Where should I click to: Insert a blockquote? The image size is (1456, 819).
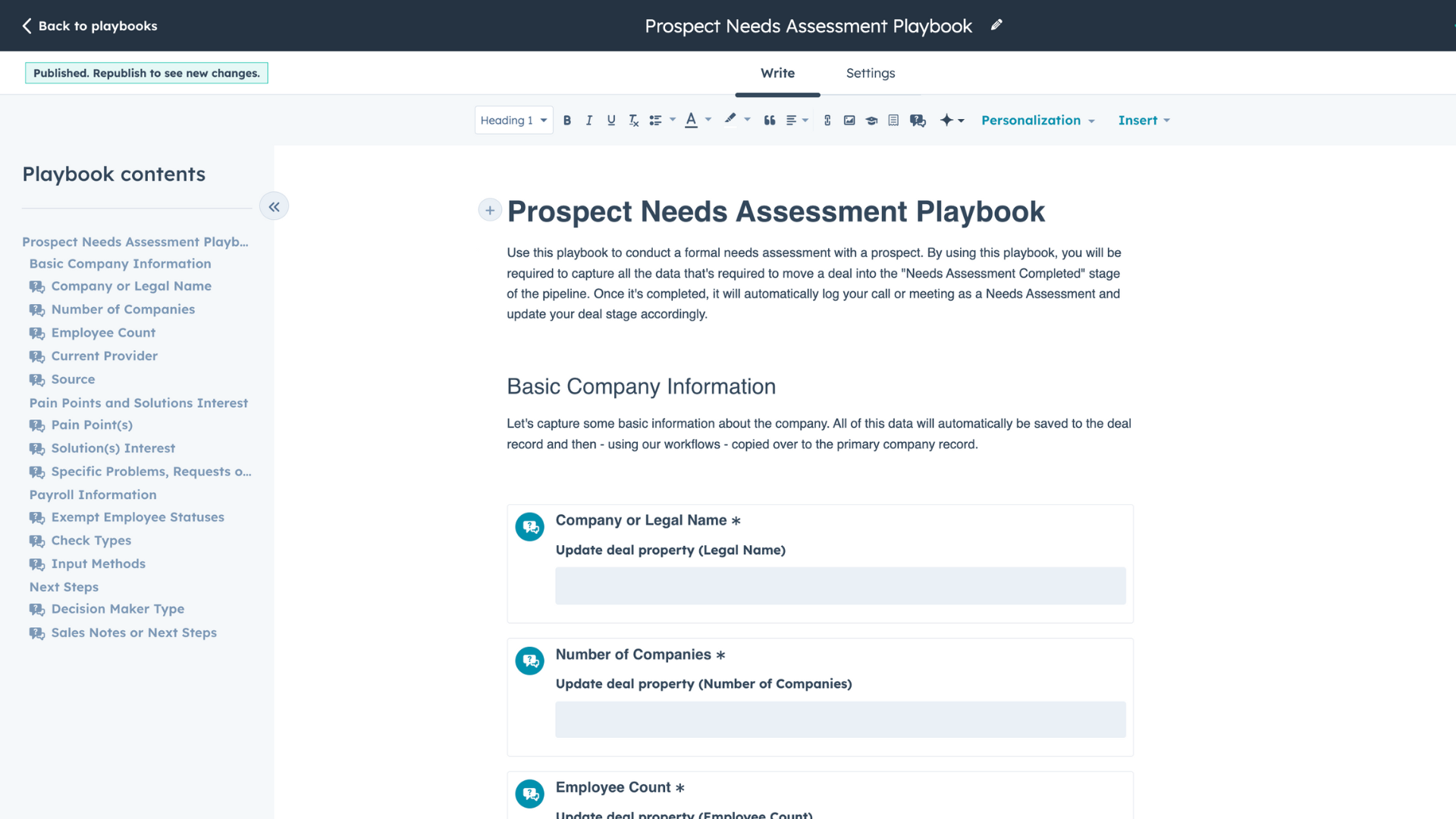[770, 121]
